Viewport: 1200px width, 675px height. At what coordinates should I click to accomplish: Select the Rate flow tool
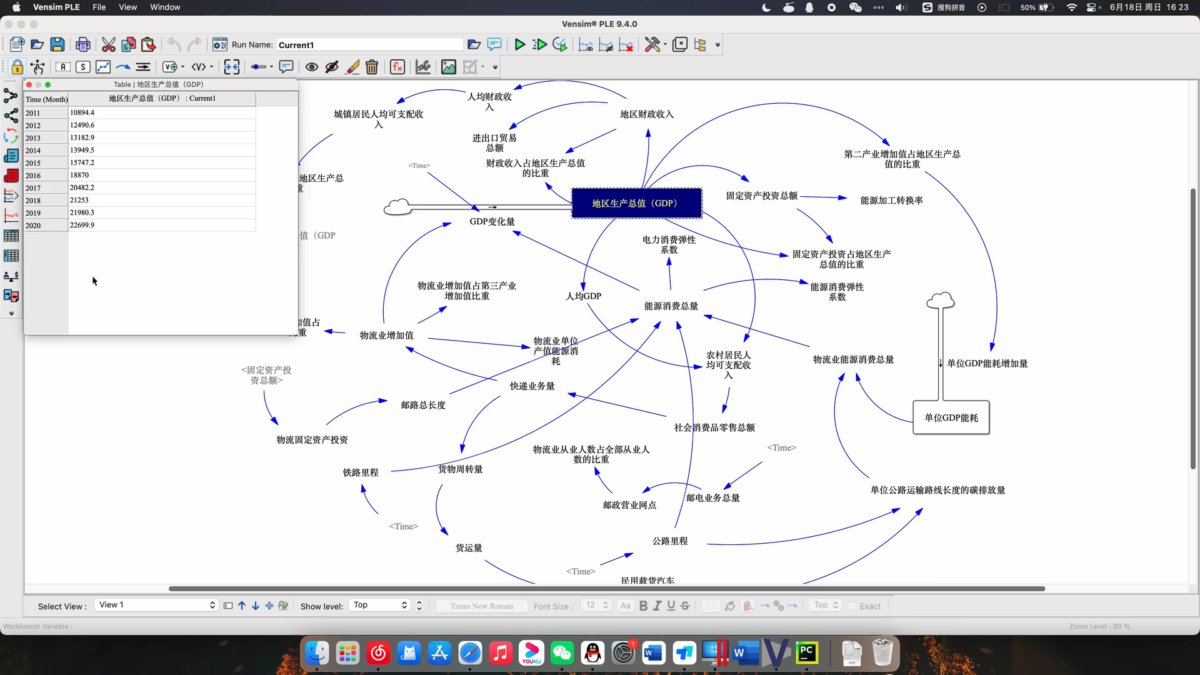pos(143,67)
